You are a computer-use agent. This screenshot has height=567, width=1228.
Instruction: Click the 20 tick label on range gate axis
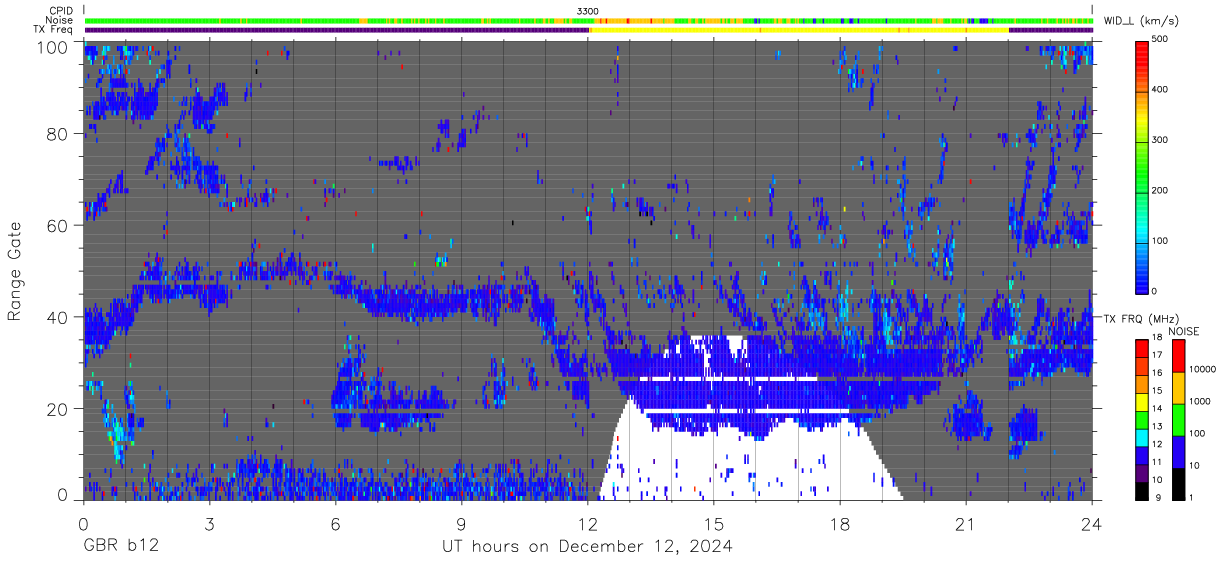click(58, 408)
